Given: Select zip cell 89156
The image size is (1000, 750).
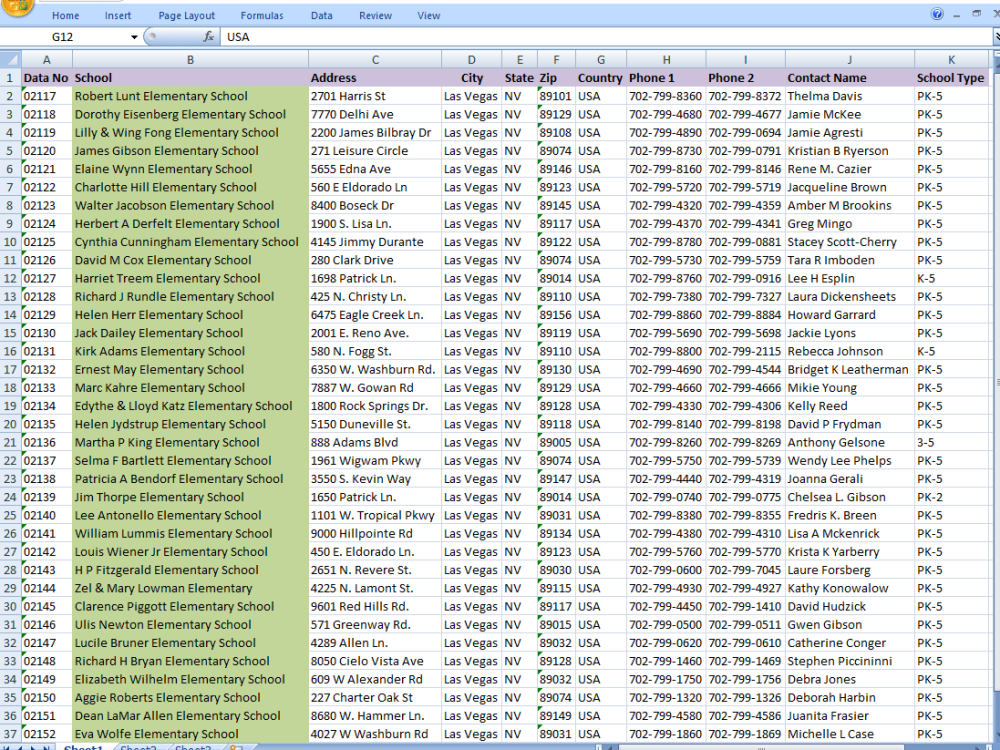Looking at the screenshot, I should (556, 315).
